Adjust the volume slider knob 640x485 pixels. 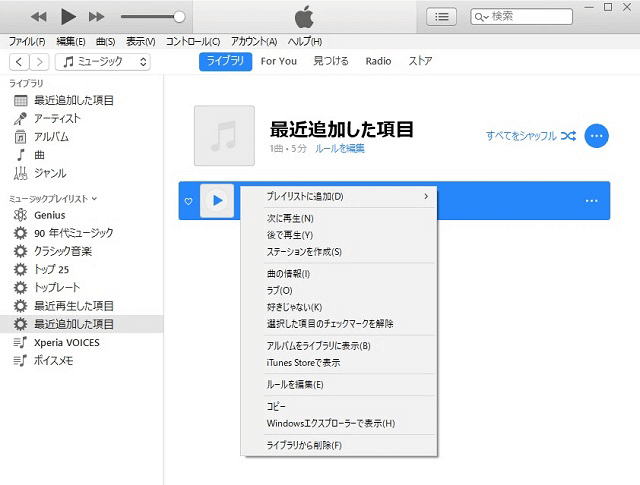point(179,17)
